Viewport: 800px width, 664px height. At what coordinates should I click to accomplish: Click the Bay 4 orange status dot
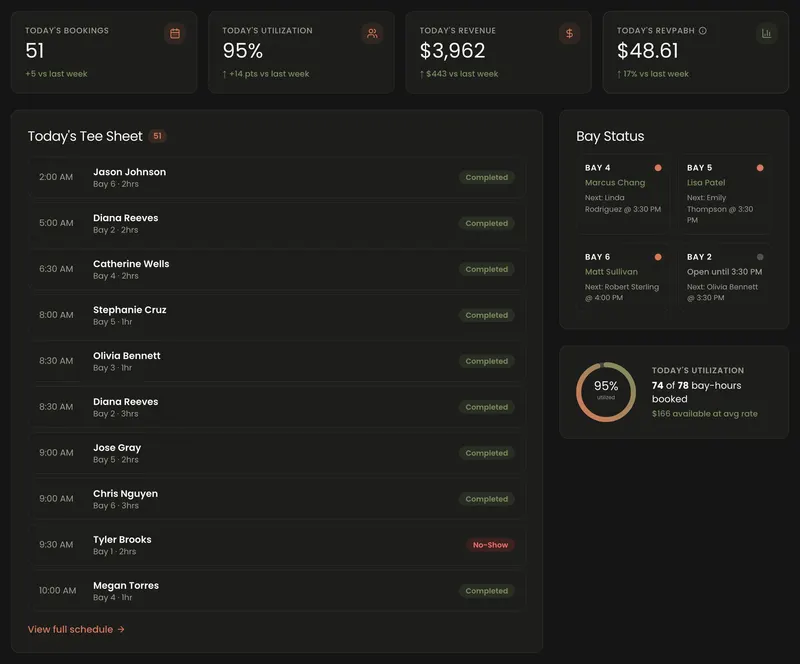(x=658, y=168)
